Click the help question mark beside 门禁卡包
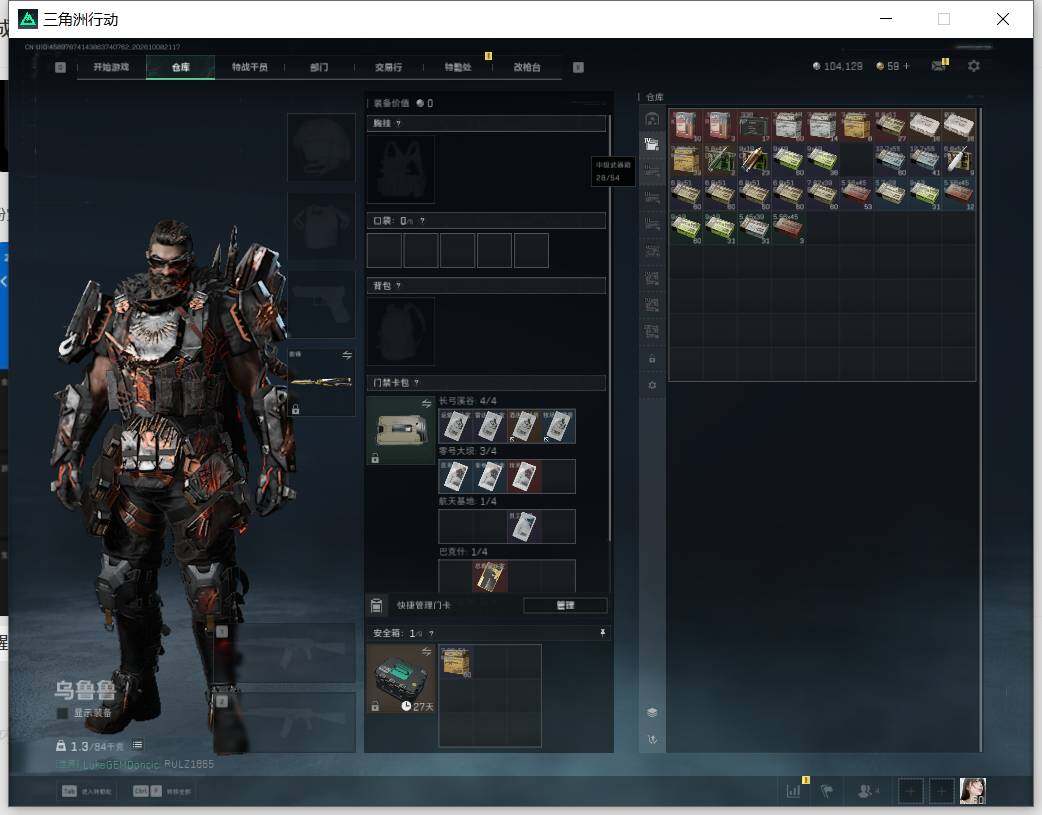Viewport: 1042px width, 815px height. (416, 383)
